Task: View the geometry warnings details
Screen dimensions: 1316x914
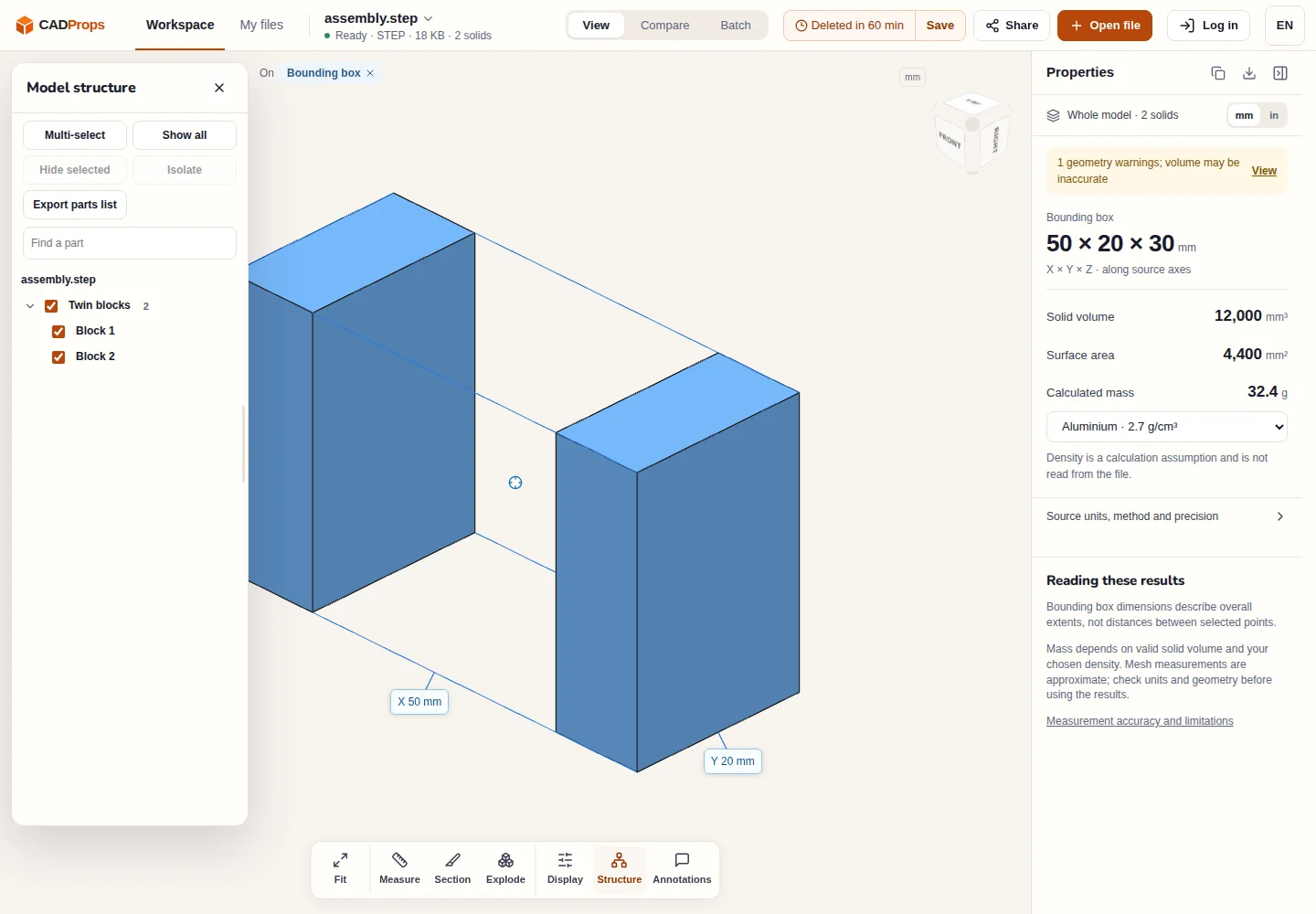Action: (x=1264, y=171)
